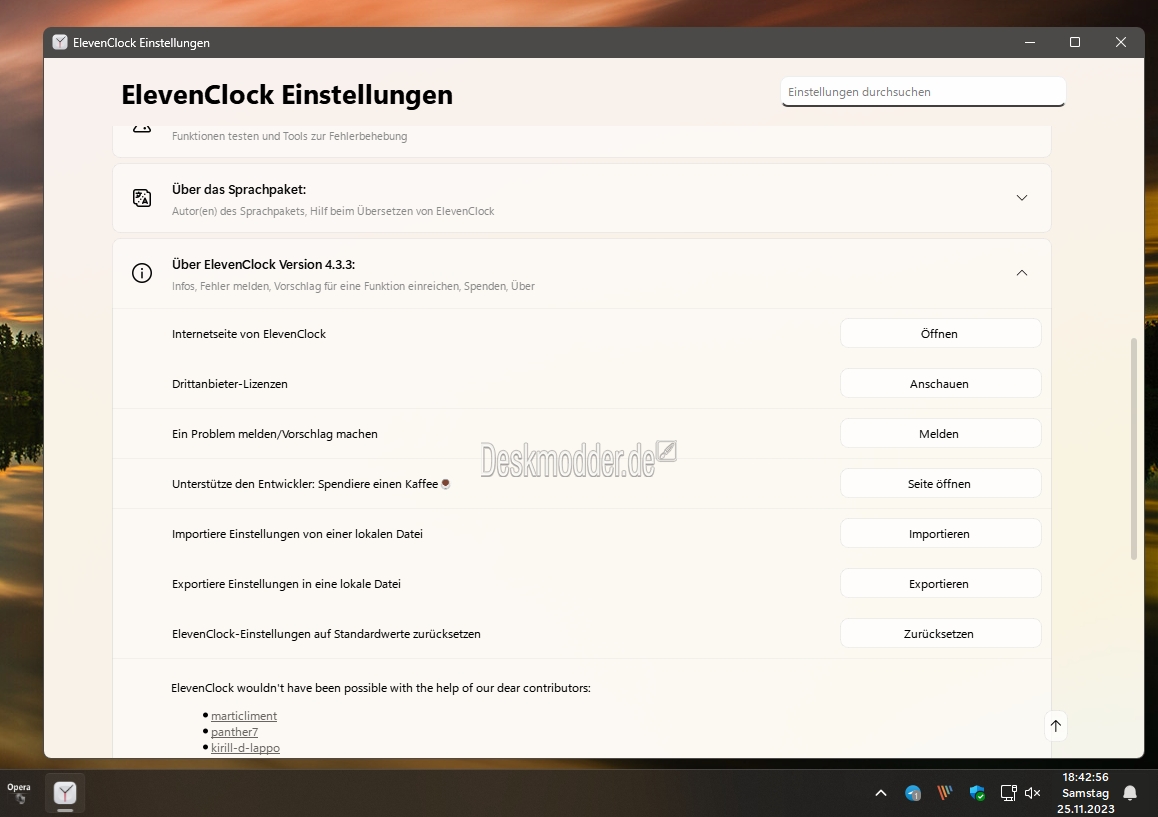Viewport: 1158px width, 817px height.
Task: View third-party licenses via Anschauen button
Action: pos(940,384)
